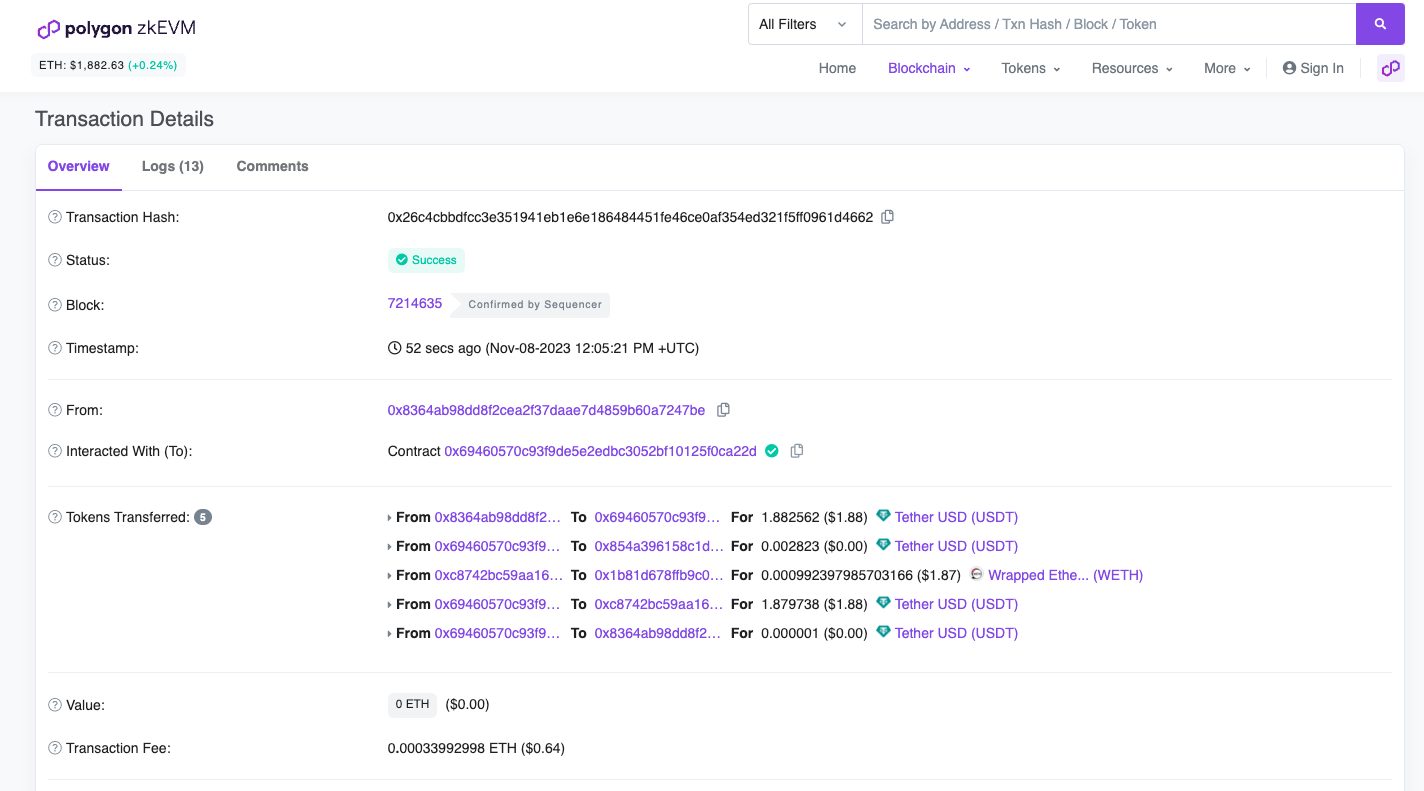Image resolution: width=1424 pixels, height=791 pixels.
Task: Click the verified checkmark next to contract address
Action: 771,451
